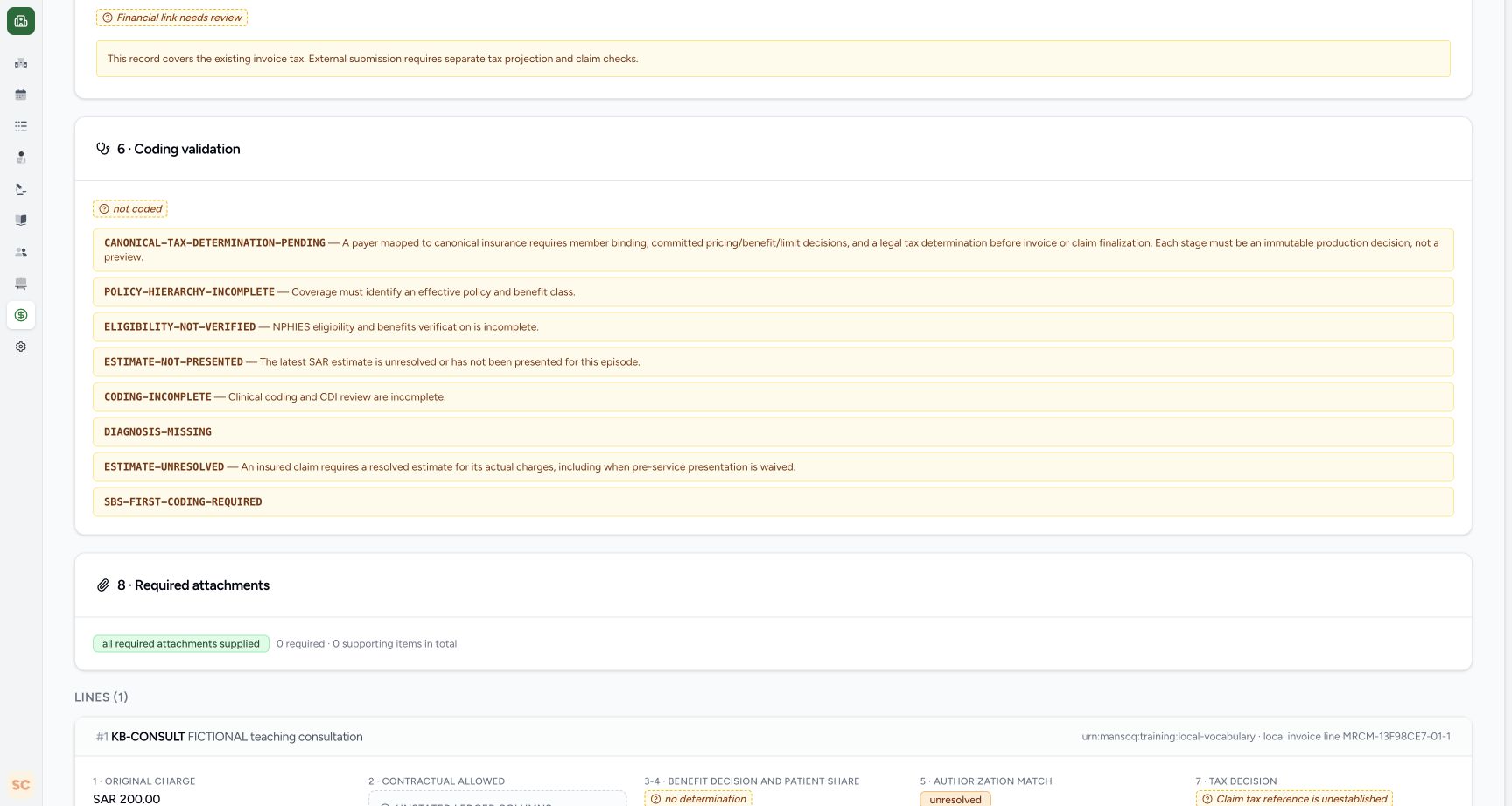Open the settings gear sidebar icon

[21, 347]
